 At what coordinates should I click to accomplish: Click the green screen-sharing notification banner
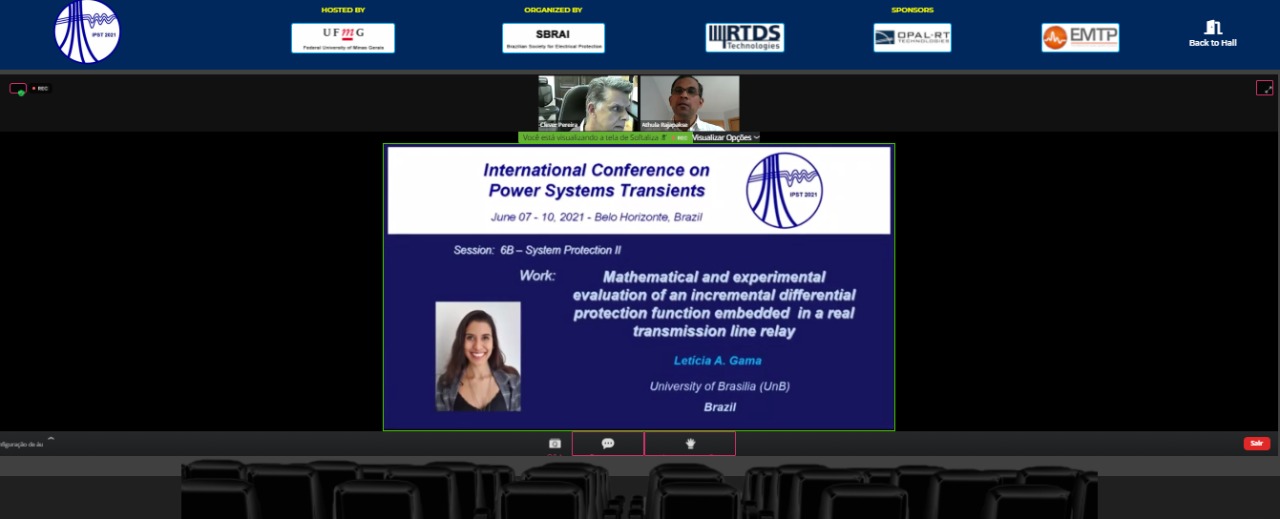[604, 137]
